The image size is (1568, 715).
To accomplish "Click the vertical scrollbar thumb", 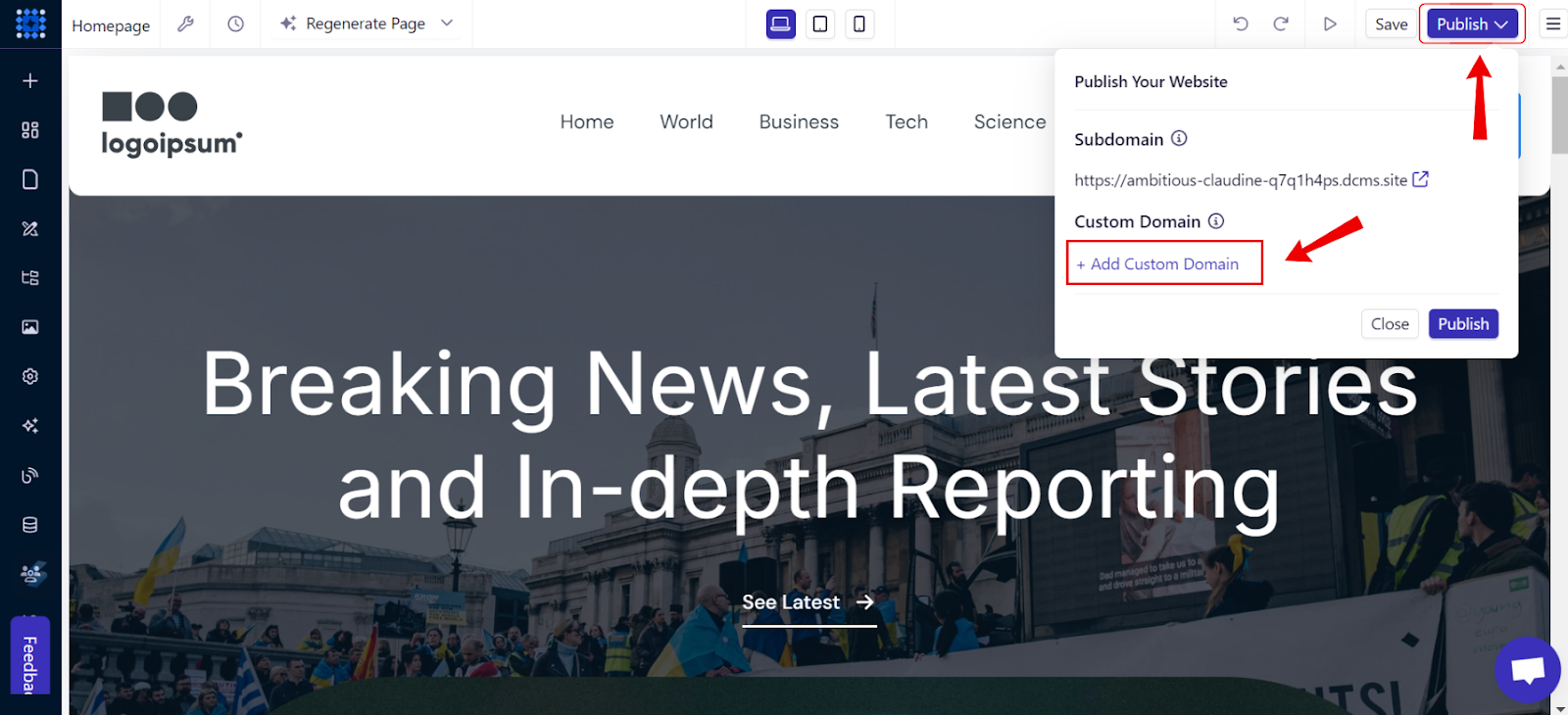I will point(1559,116).
